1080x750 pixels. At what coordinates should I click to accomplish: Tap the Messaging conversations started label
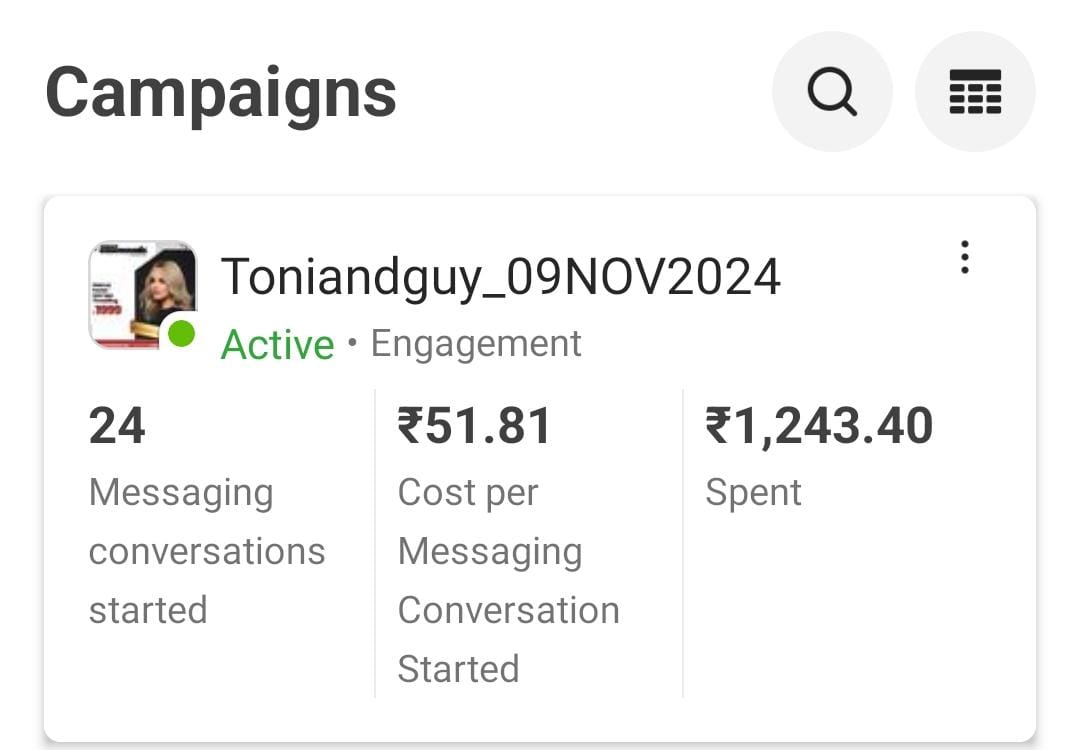207,551
